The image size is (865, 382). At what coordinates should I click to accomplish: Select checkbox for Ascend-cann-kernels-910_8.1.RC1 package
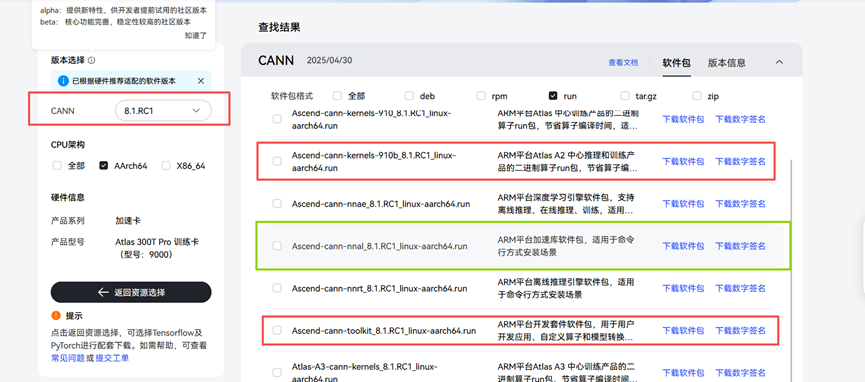click(277, 119)
